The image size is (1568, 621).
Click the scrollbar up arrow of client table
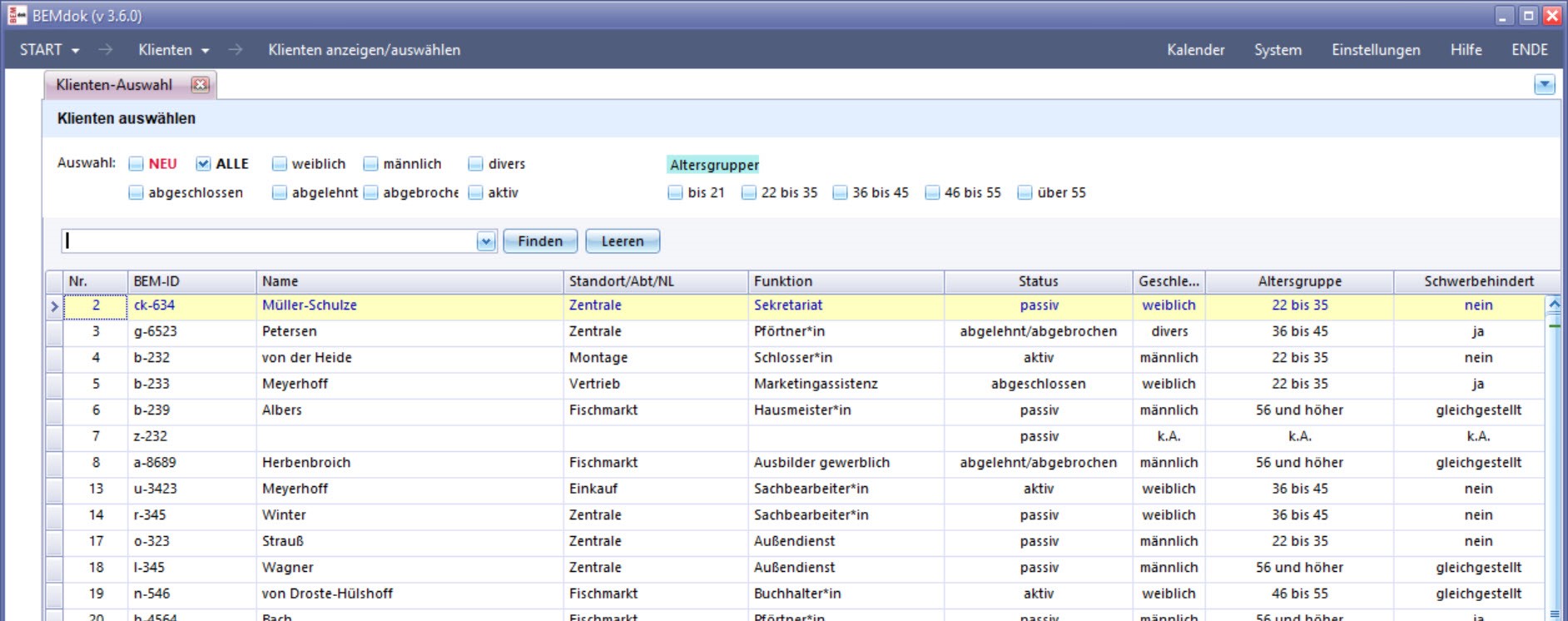1553,305
